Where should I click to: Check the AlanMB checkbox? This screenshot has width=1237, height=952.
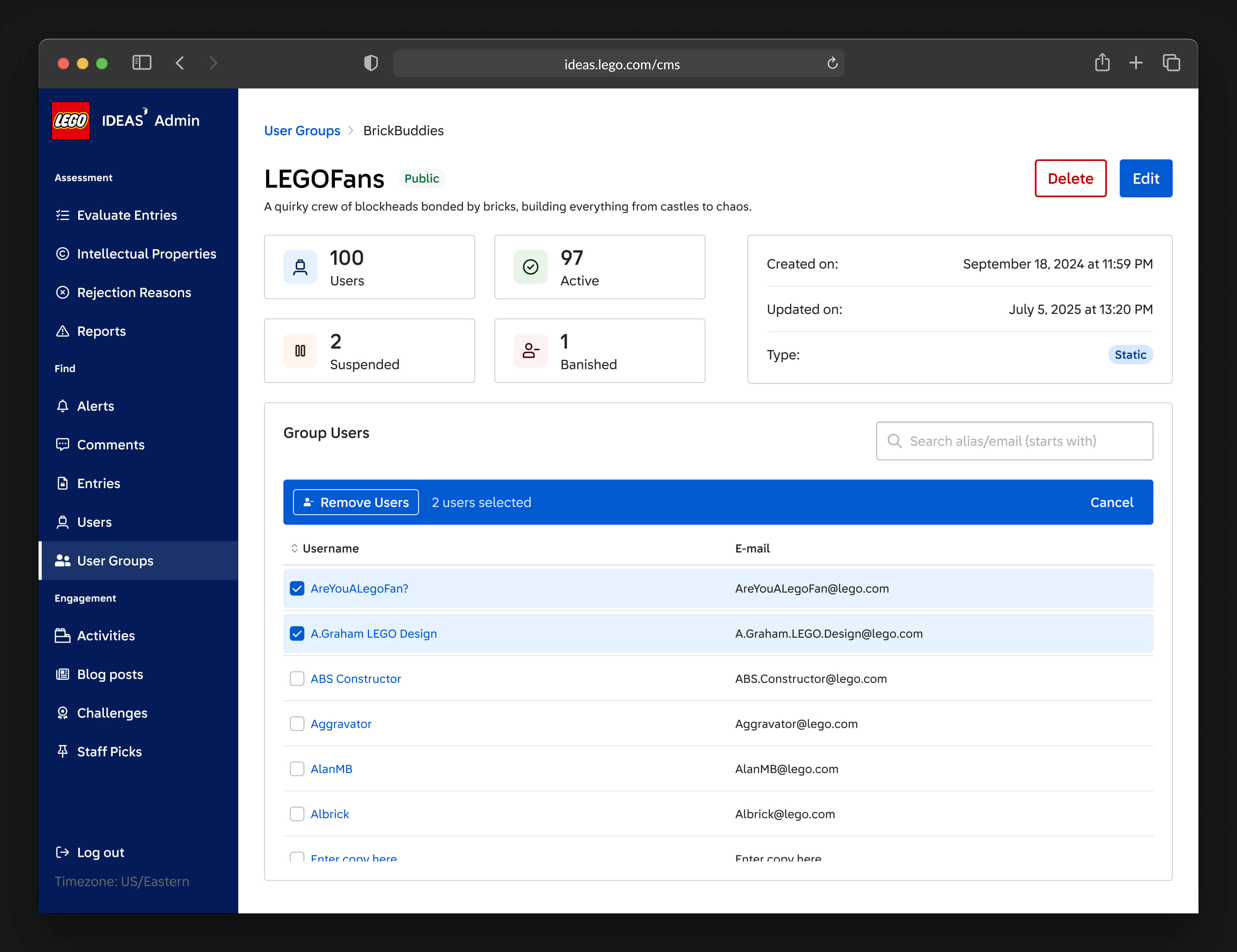(x=297, y=768)
